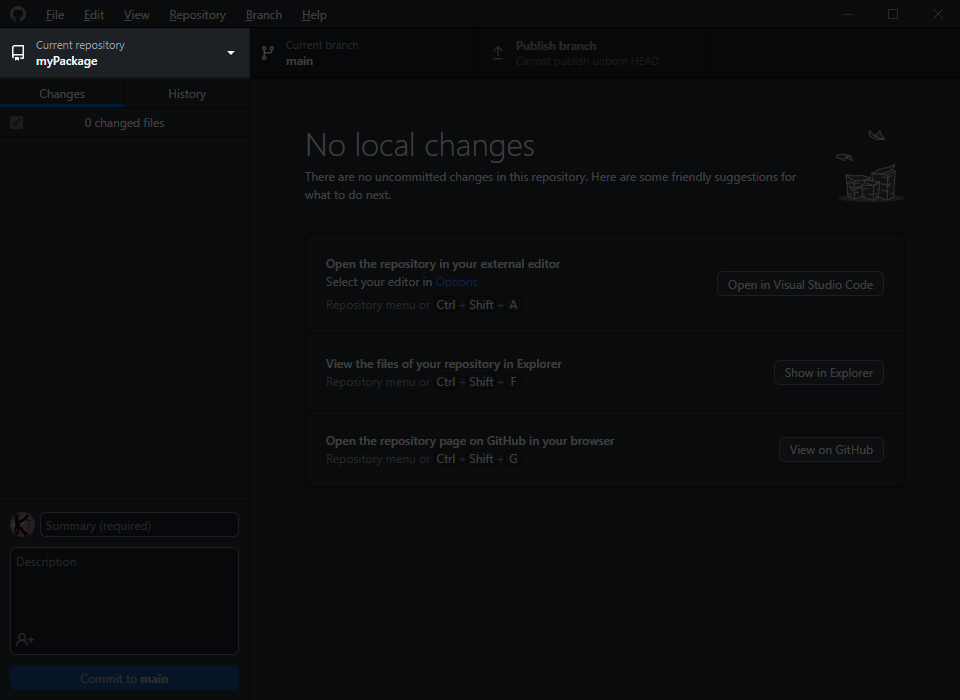Click the Publish branch button
Screen dimensions: 960x700
click(594, 53)
